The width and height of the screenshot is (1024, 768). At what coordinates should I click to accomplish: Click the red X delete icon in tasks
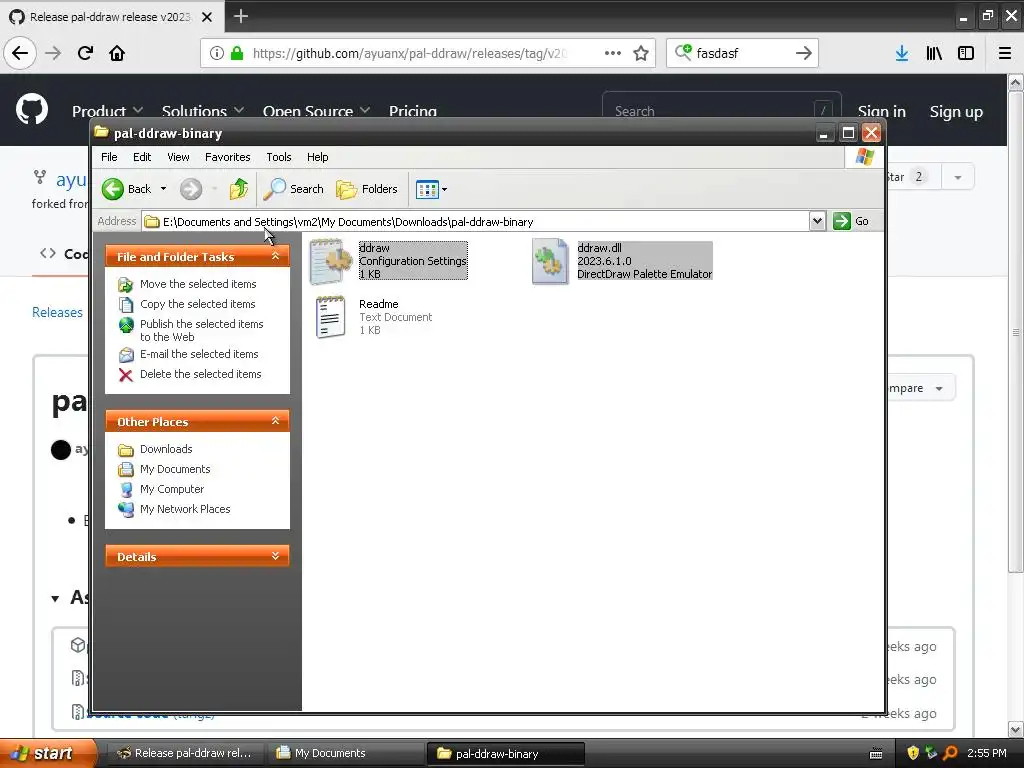point(126,375)
